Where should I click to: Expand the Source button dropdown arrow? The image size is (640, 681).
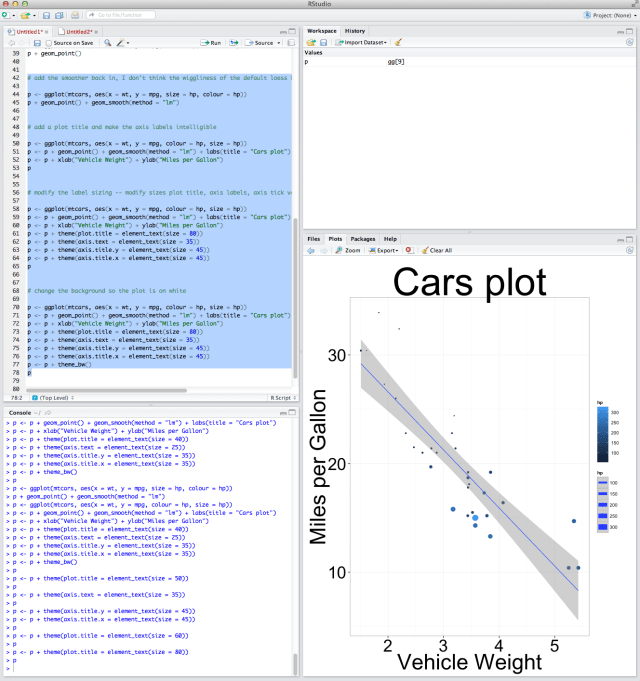tap(279, 43)
